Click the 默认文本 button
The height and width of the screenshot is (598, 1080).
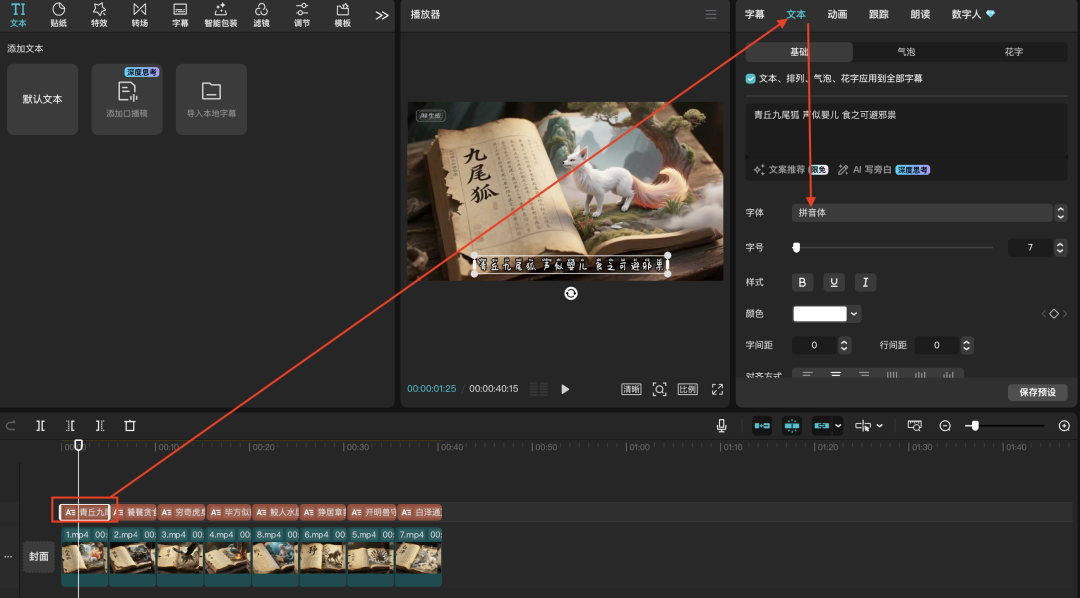pyautogui.click(x=43, y=99)
